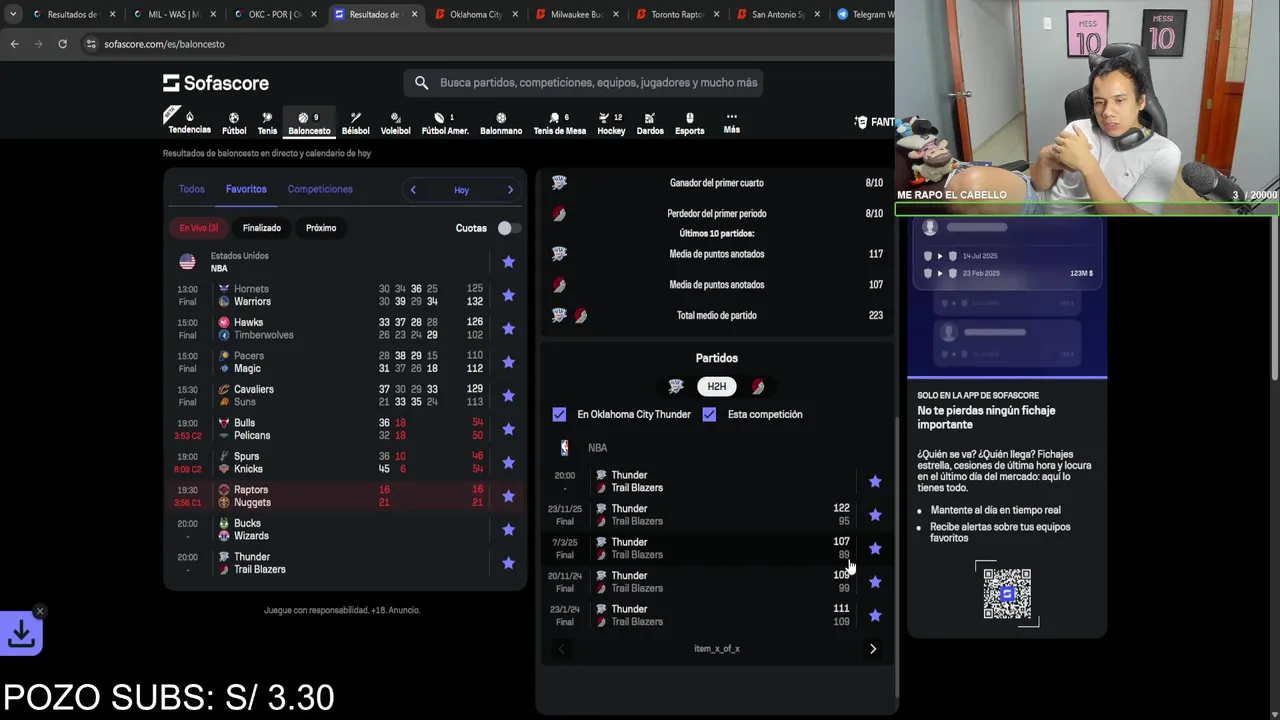Focus the Sofascore search field

[x=583, y=83]
